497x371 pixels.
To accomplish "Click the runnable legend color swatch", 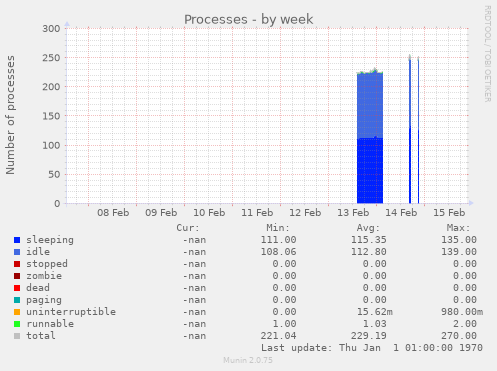I will pyautogui.click(x=17, y=324).
